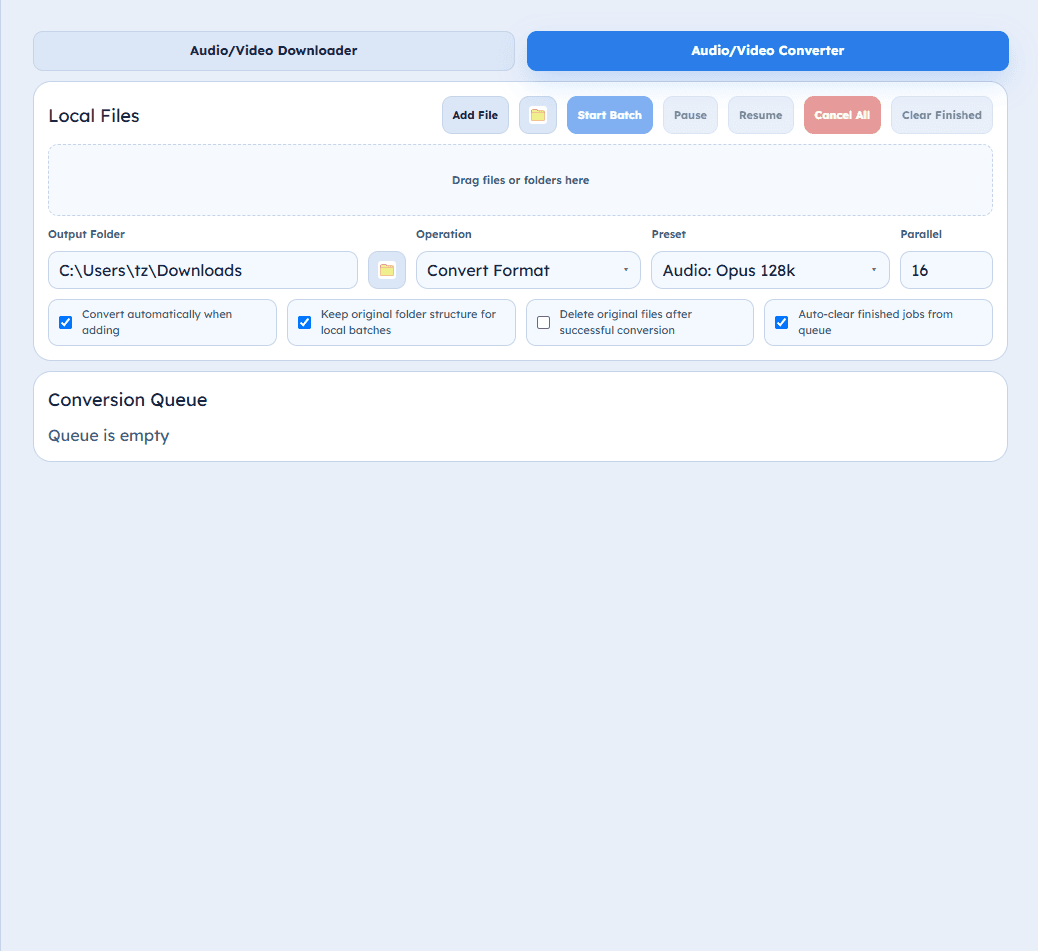Open the add folder icon beside Add File
This screenshot has width=1038, height=951.
coord(538,115)
